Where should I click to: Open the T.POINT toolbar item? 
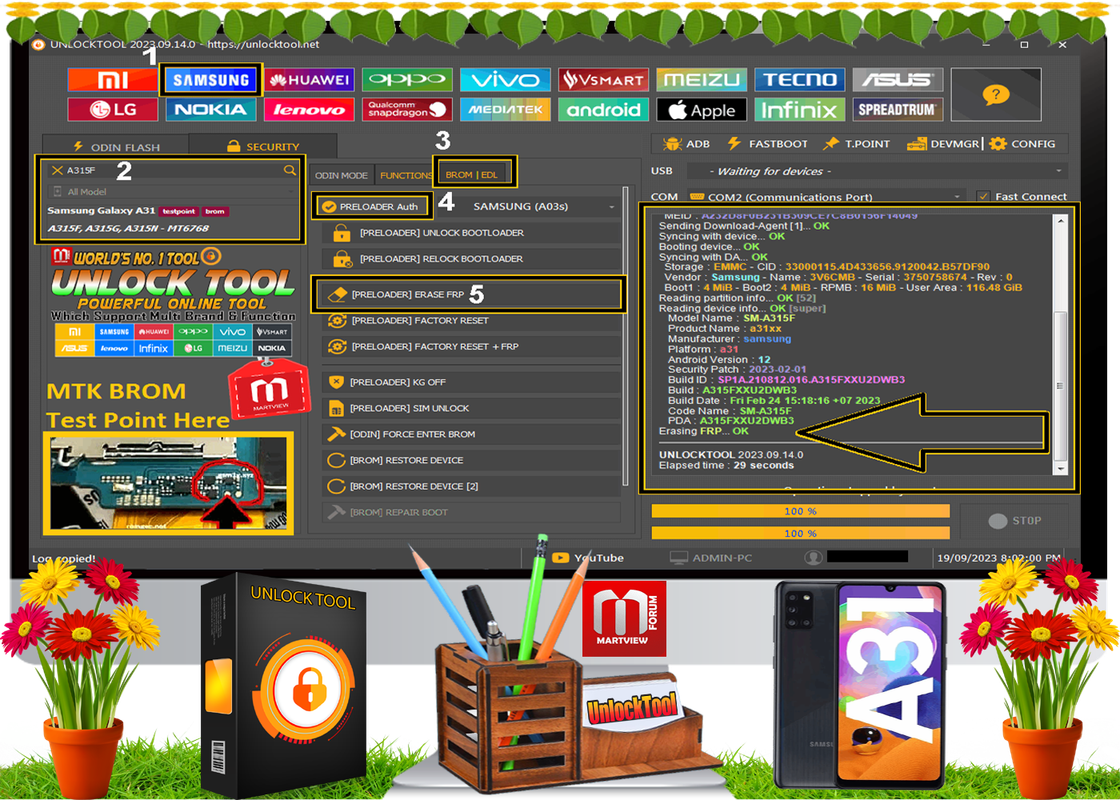[856, 144]
